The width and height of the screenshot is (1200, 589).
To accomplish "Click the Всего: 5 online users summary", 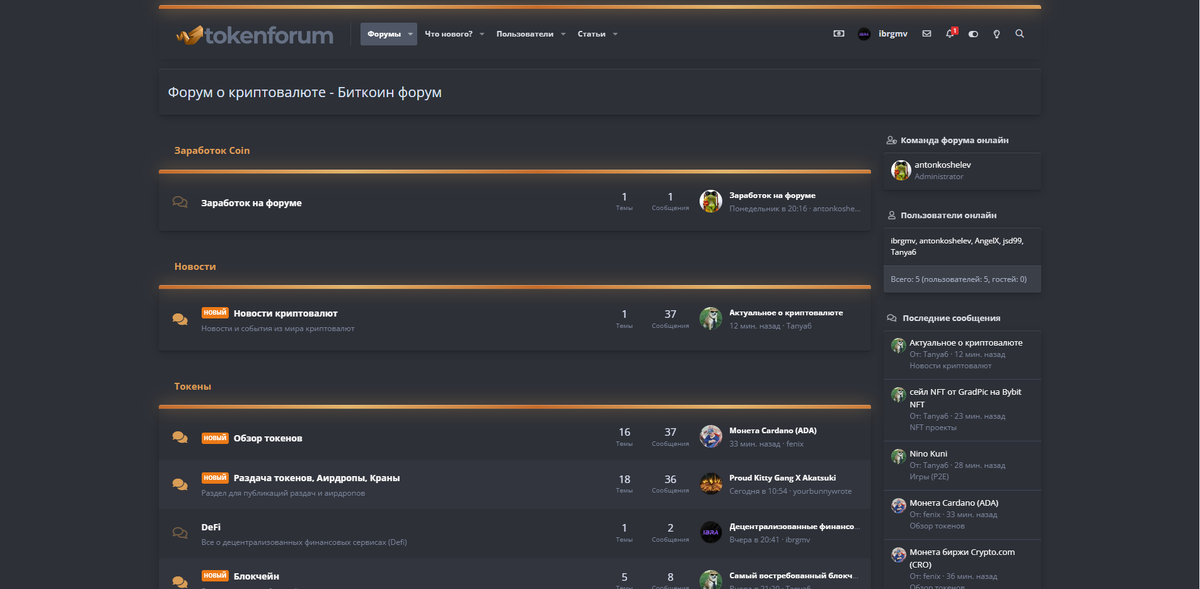I will (958, 279).
